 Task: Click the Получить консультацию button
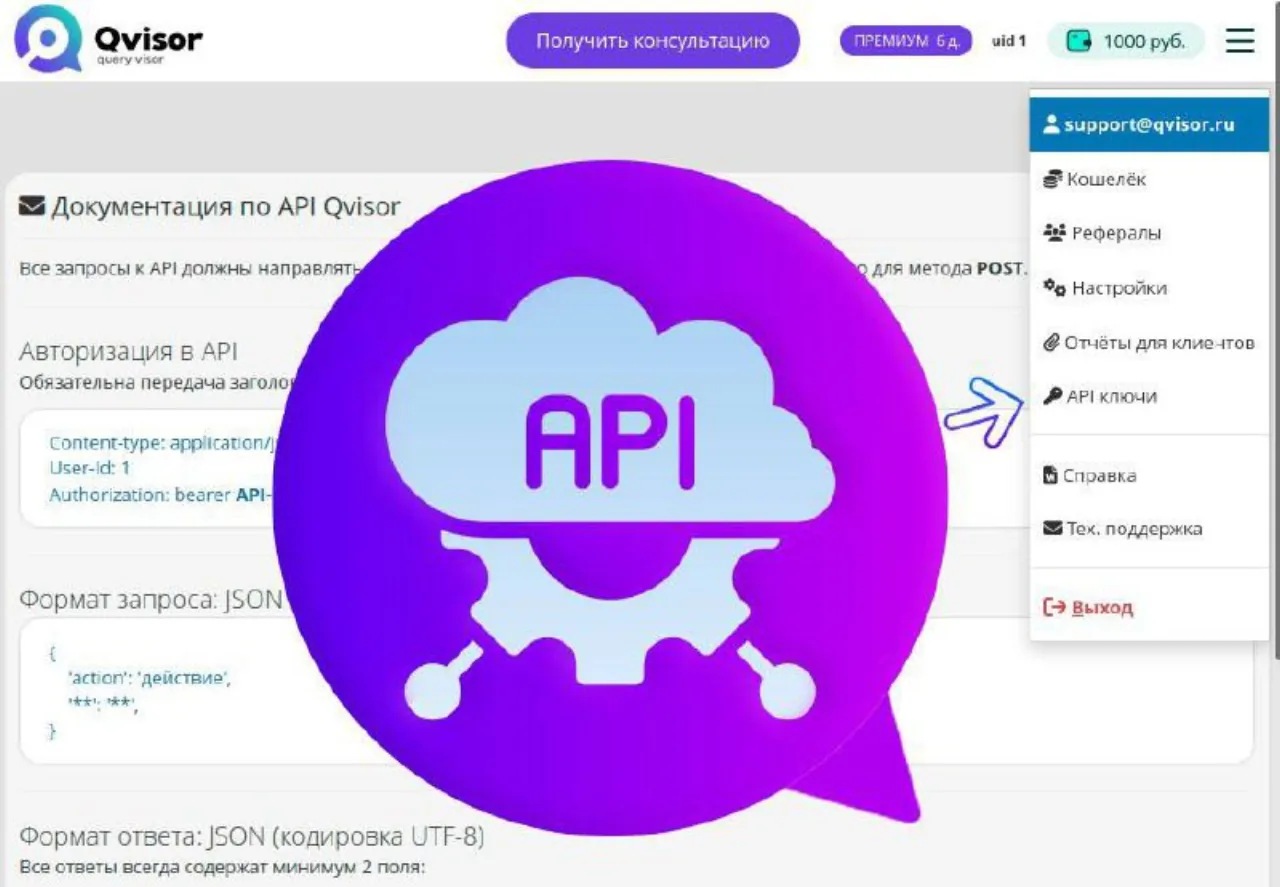coord(653,41)
